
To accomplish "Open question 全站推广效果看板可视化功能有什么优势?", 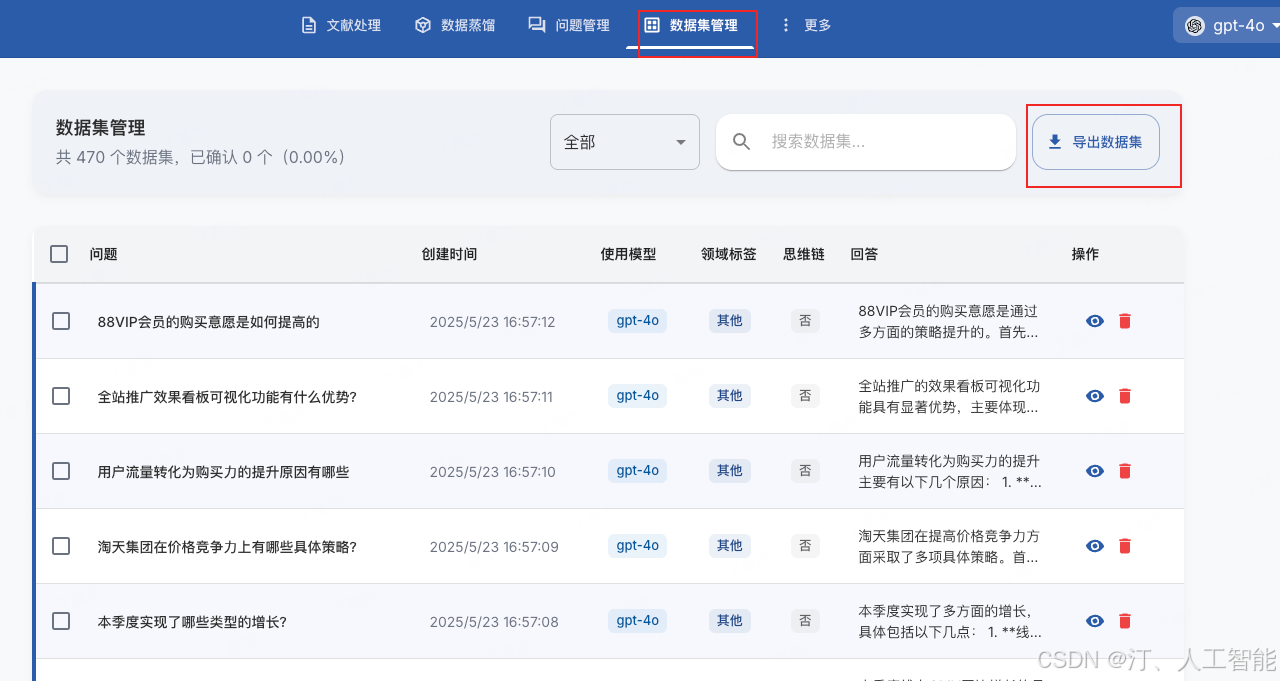I will [227, 397].
